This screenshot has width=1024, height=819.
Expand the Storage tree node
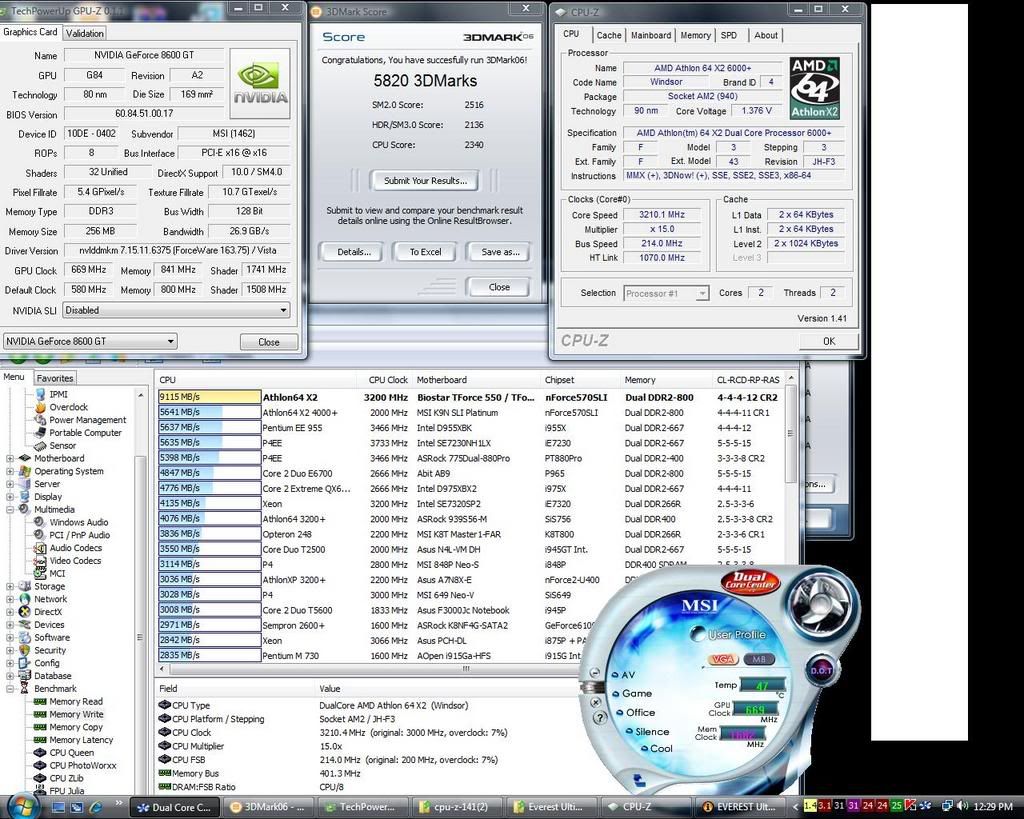(10, 586)
